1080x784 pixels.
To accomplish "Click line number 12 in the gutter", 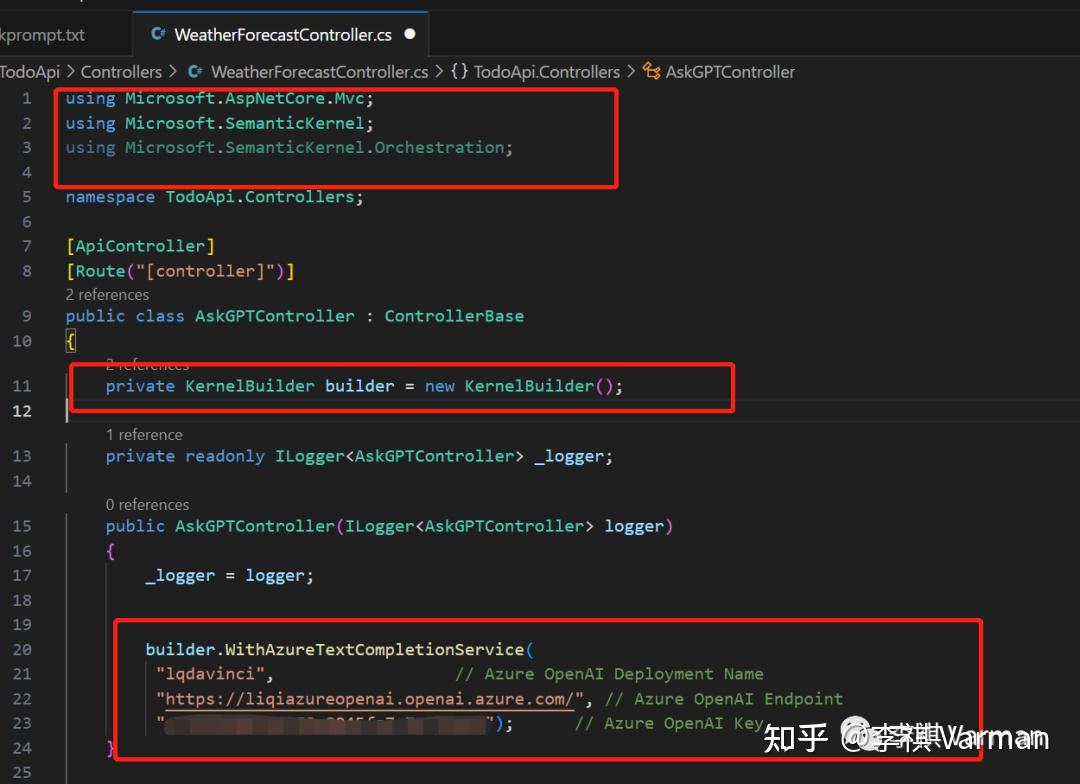I will (22, 411).
